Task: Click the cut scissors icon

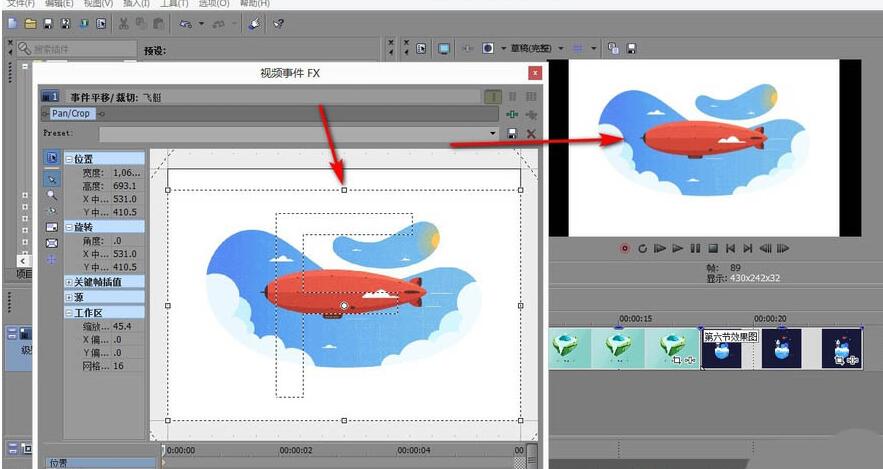Action: [x=124, y=23]
